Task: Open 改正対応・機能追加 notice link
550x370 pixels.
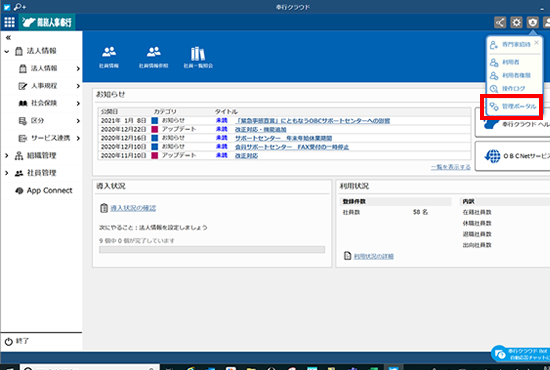Action: click(x=260, y=129)
